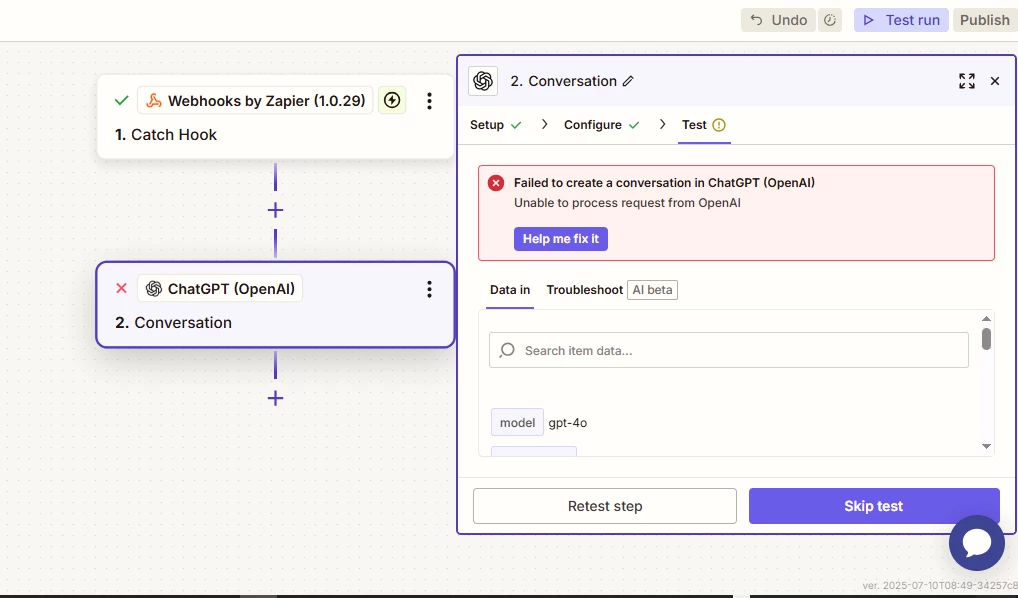Expand the step panel to fullscreen
Image resolution: width=1018 pixels, height=598 pixels.
tap(967, 81)
